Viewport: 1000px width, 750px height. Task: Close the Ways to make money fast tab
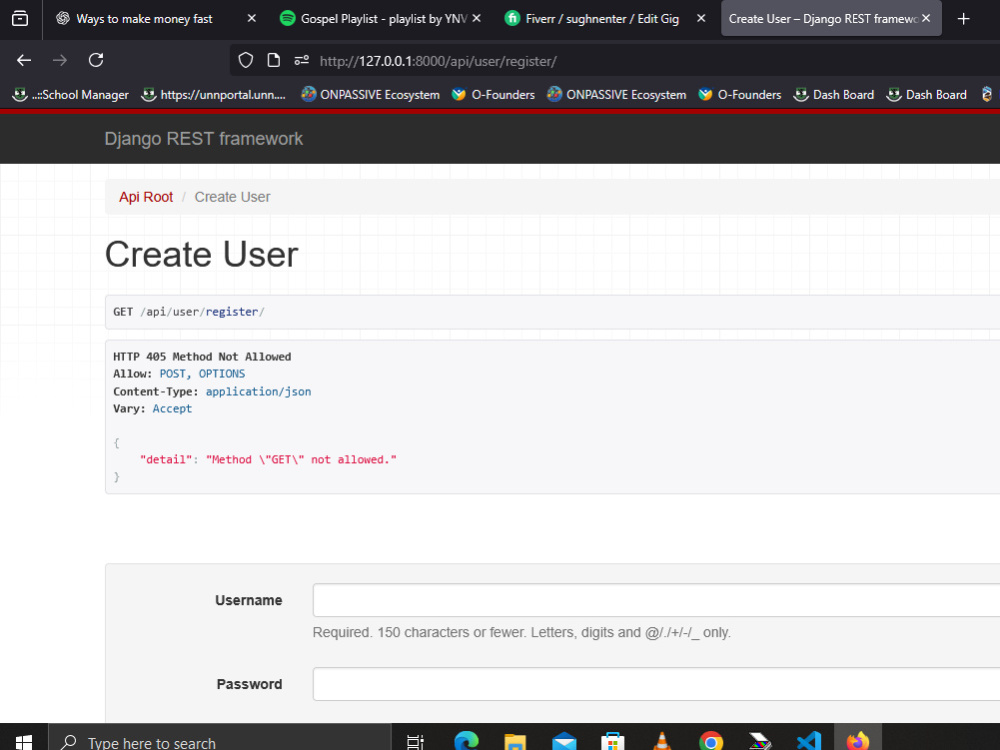[x=252, y=18]
